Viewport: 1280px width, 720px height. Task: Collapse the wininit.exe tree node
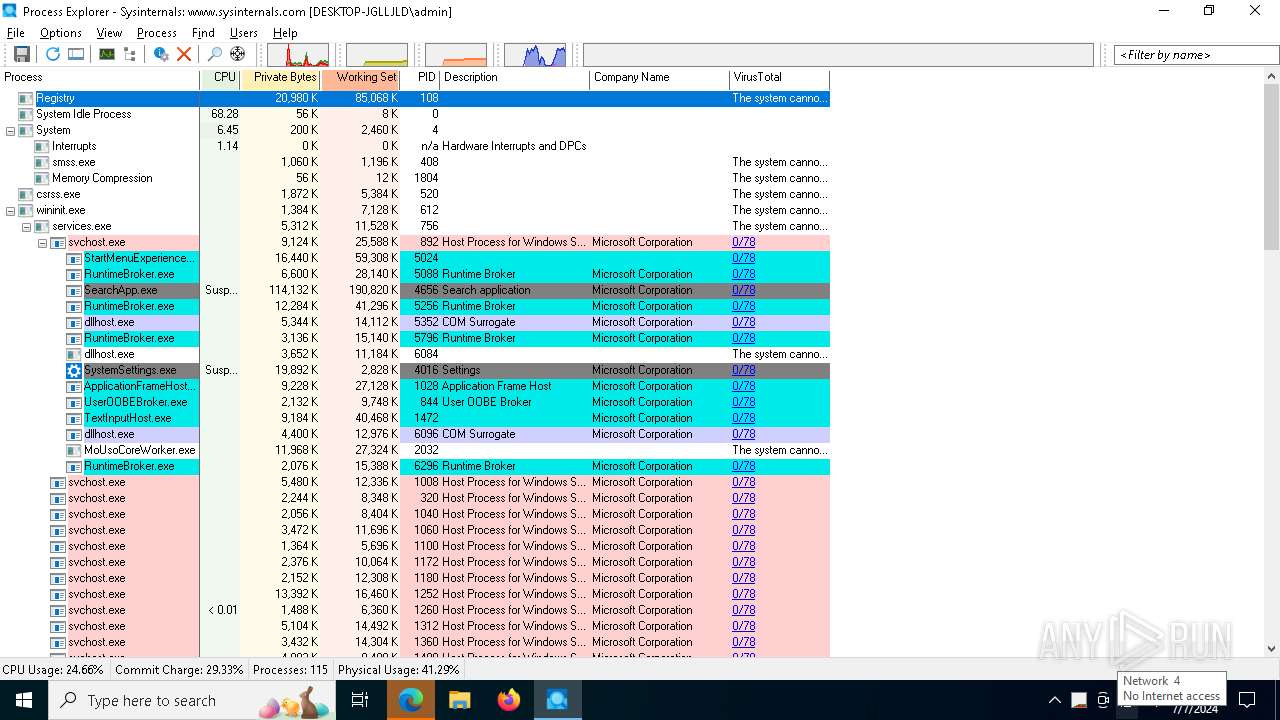click(10, 210)
